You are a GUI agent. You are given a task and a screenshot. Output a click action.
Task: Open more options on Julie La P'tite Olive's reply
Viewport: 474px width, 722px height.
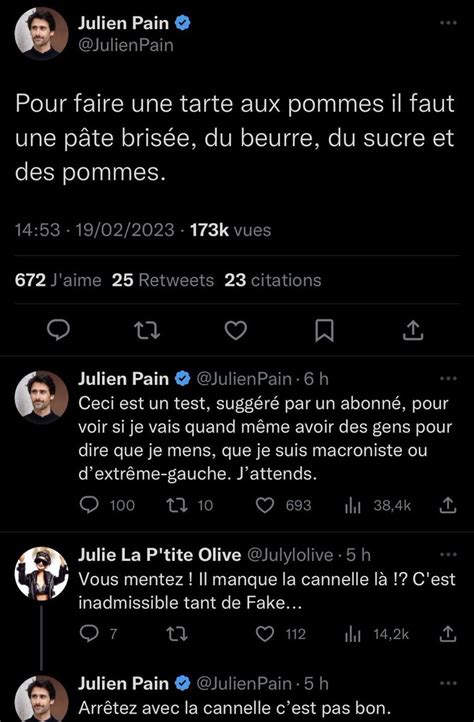[448, 554]
